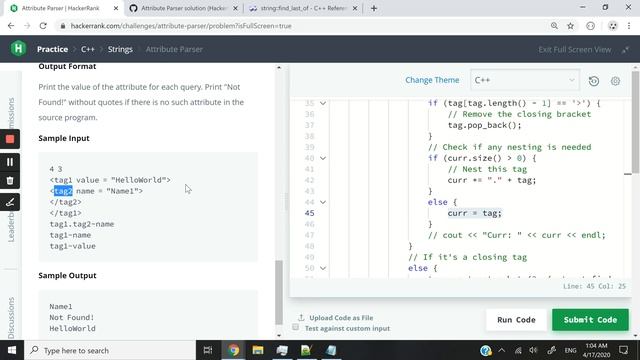Click the Run Code button

[x=516, y=320]
